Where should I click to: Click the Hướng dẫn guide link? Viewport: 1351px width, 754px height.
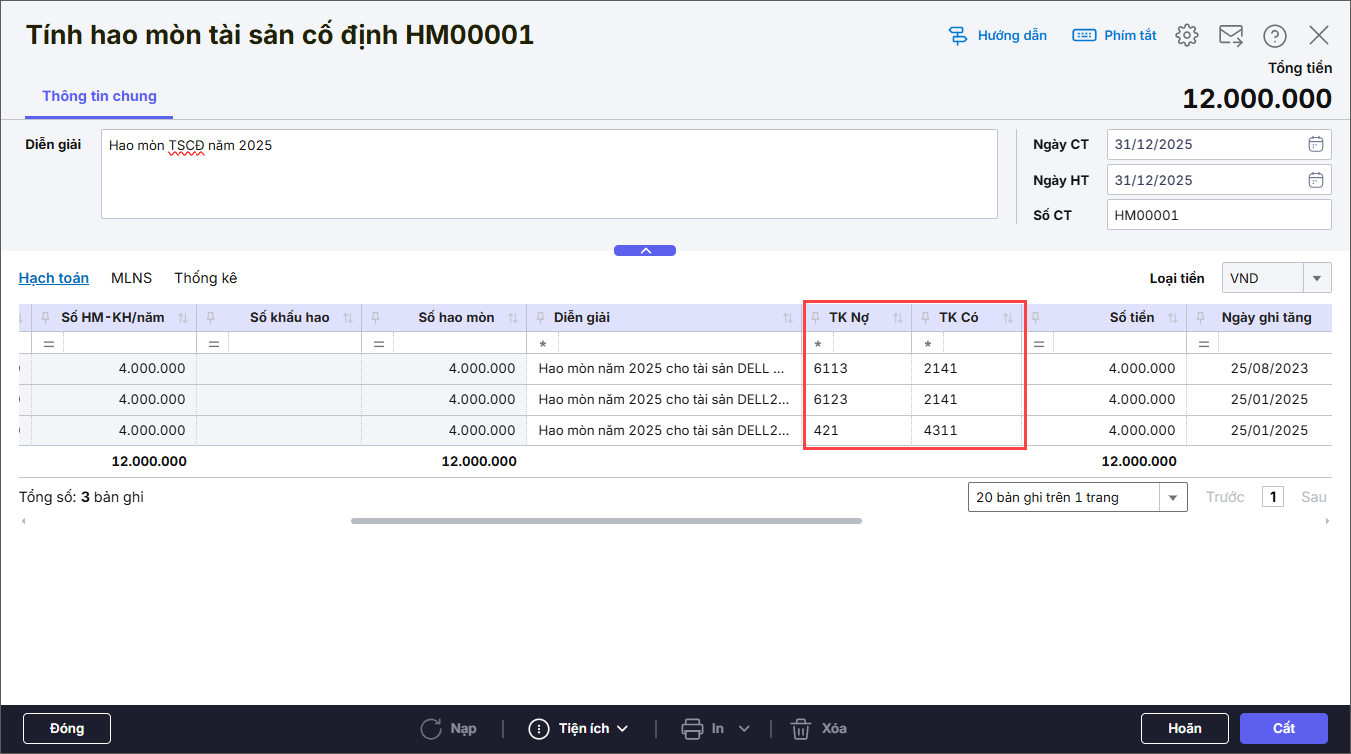[x=997, y=36]
